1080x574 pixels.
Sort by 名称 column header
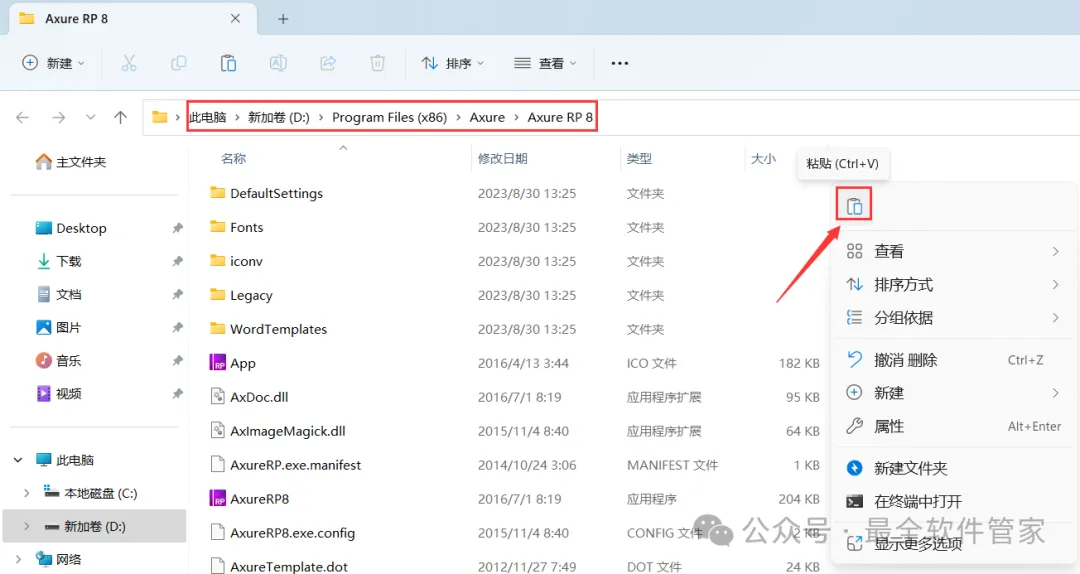point(233,158)
